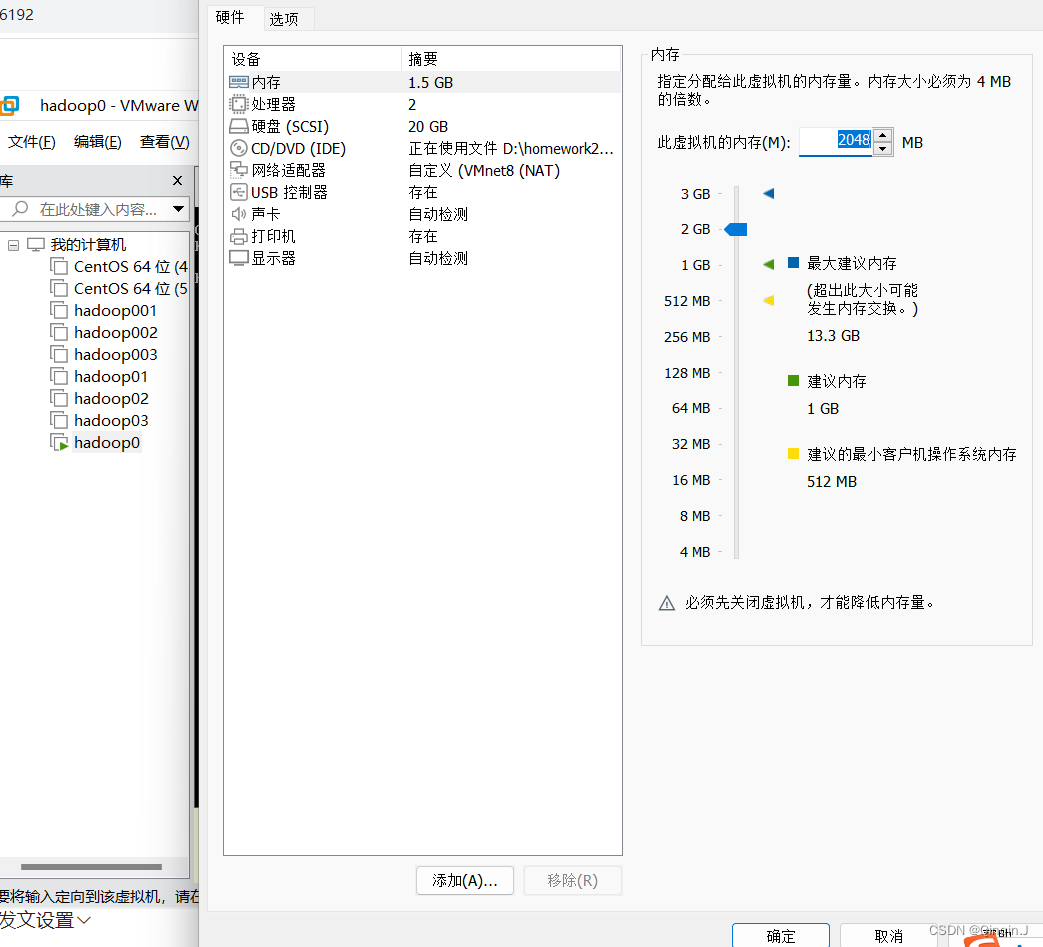Click the warning triangle icon
This screenshot has height=947, width=1043.
667,603
